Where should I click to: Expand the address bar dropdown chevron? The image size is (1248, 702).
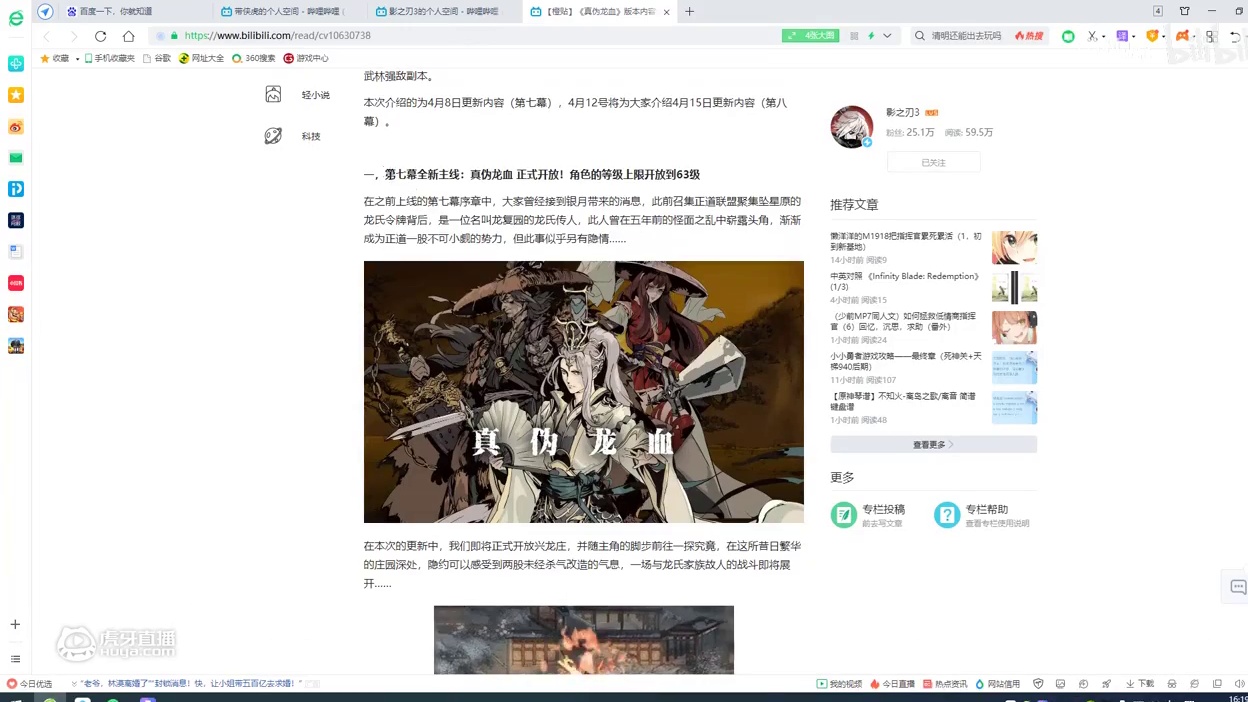[x=887, y=36]
